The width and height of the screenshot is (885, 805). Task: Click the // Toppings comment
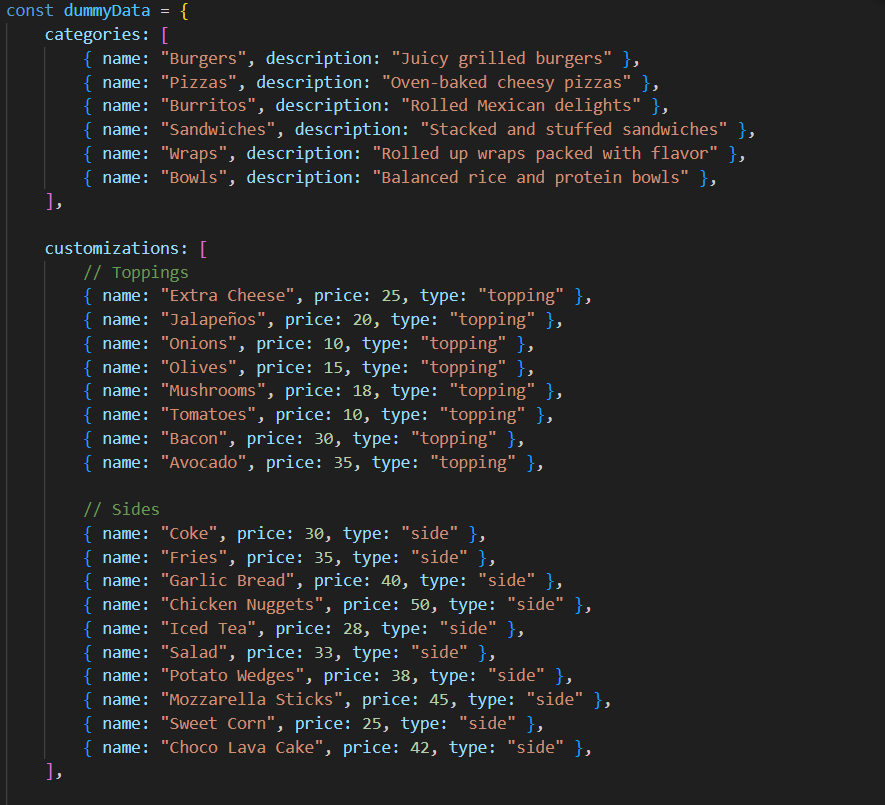(x=136, y=273)
